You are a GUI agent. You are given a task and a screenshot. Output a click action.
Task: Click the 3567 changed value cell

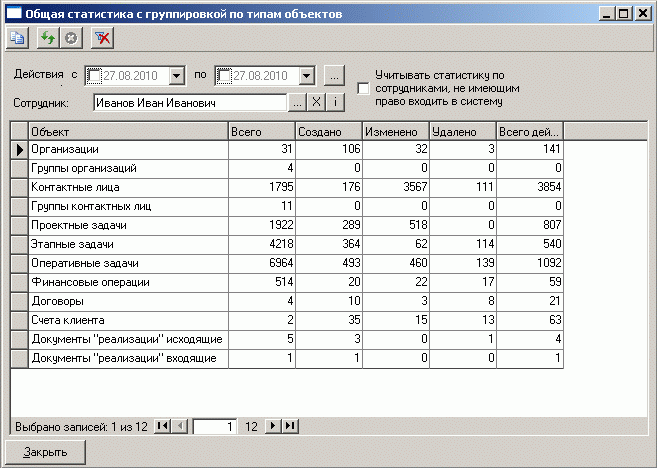(396, 187)
